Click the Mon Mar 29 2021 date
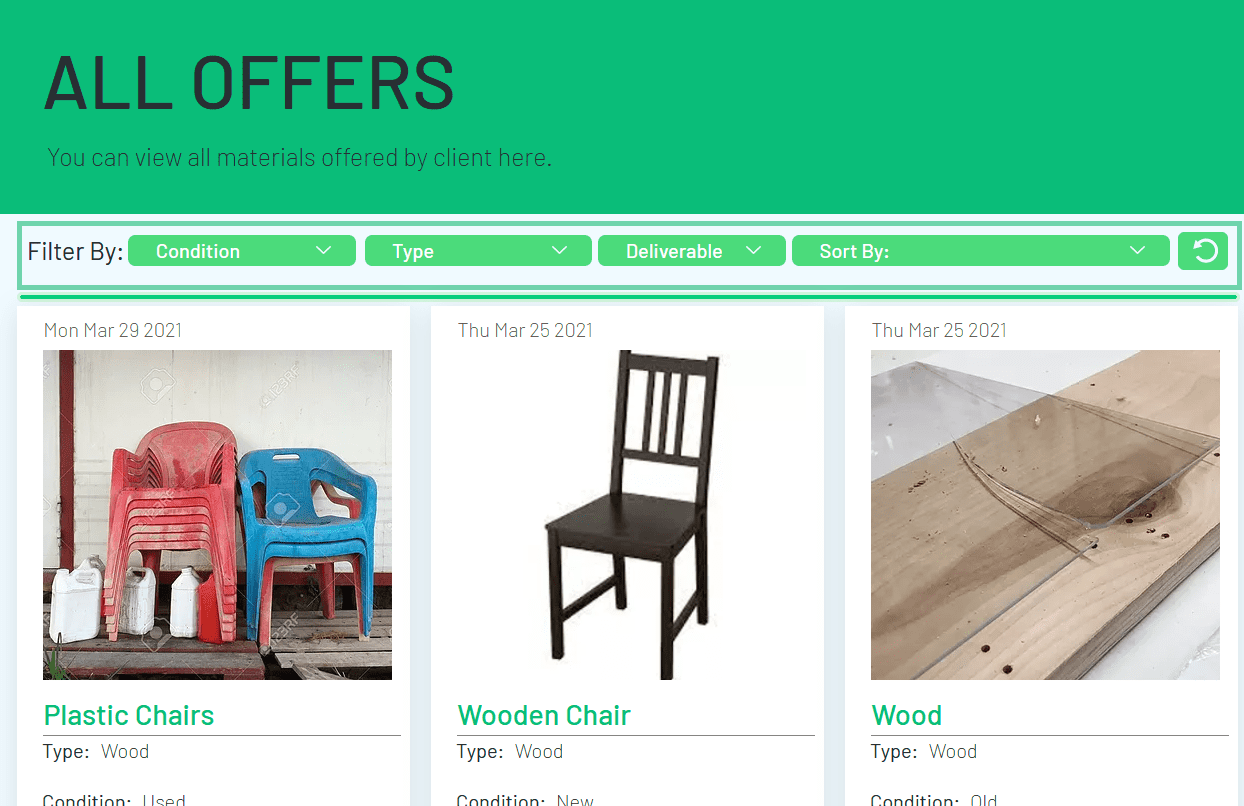 point(113,330)
